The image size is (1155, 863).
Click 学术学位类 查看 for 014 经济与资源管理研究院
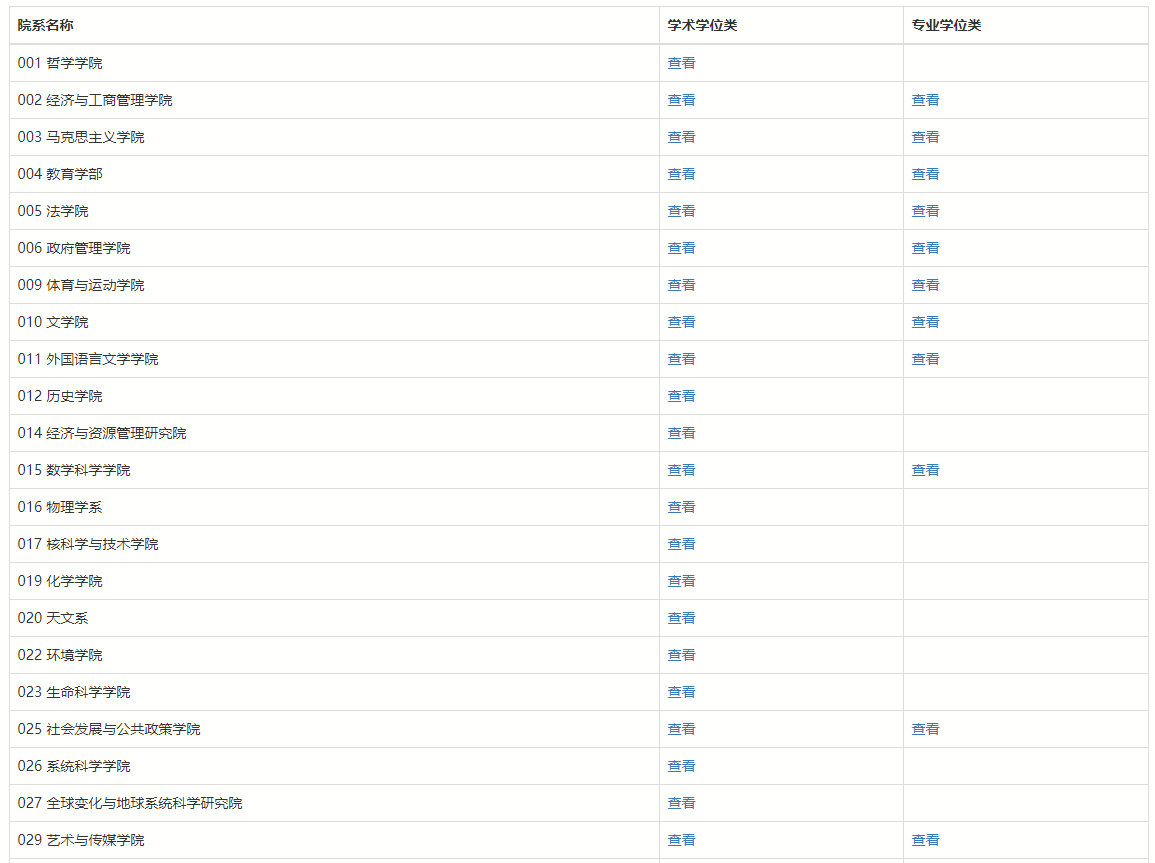pos(681,433)
